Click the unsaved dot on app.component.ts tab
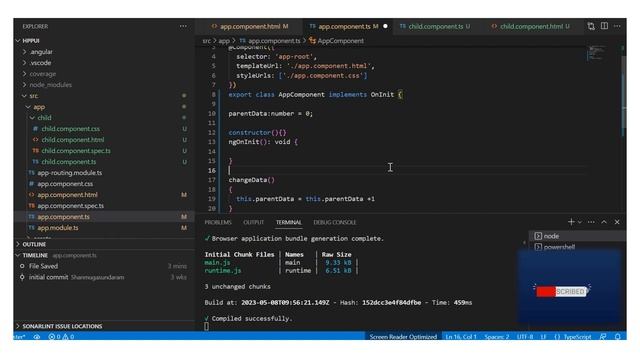Screen dimensions: 640x360 point(385,27)
